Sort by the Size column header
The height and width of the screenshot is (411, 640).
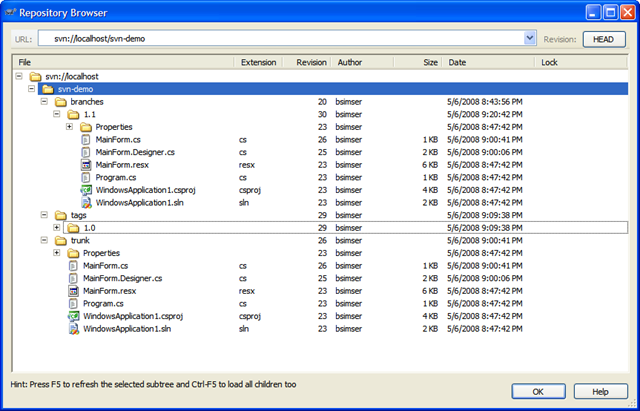418,62
